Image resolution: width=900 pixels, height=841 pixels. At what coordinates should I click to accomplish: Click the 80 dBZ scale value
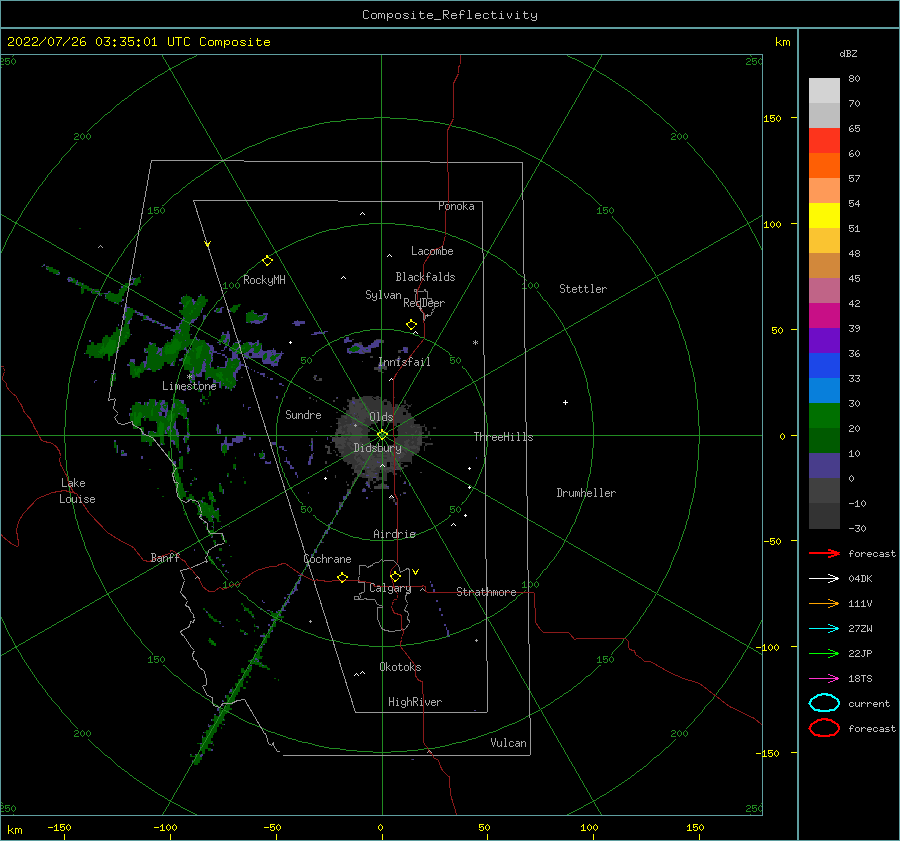pyautogui.click(x=854, y=79)
